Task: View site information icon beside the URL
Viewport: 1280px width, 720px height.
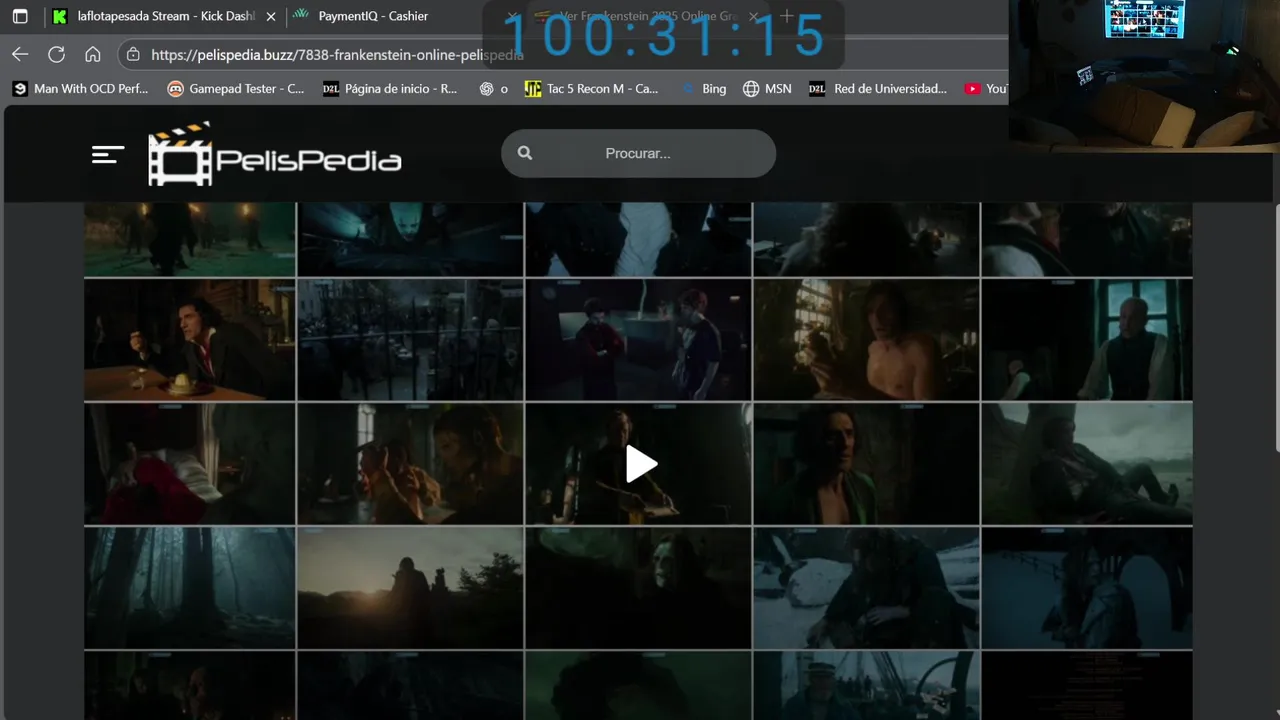Action: coord(133,54)
